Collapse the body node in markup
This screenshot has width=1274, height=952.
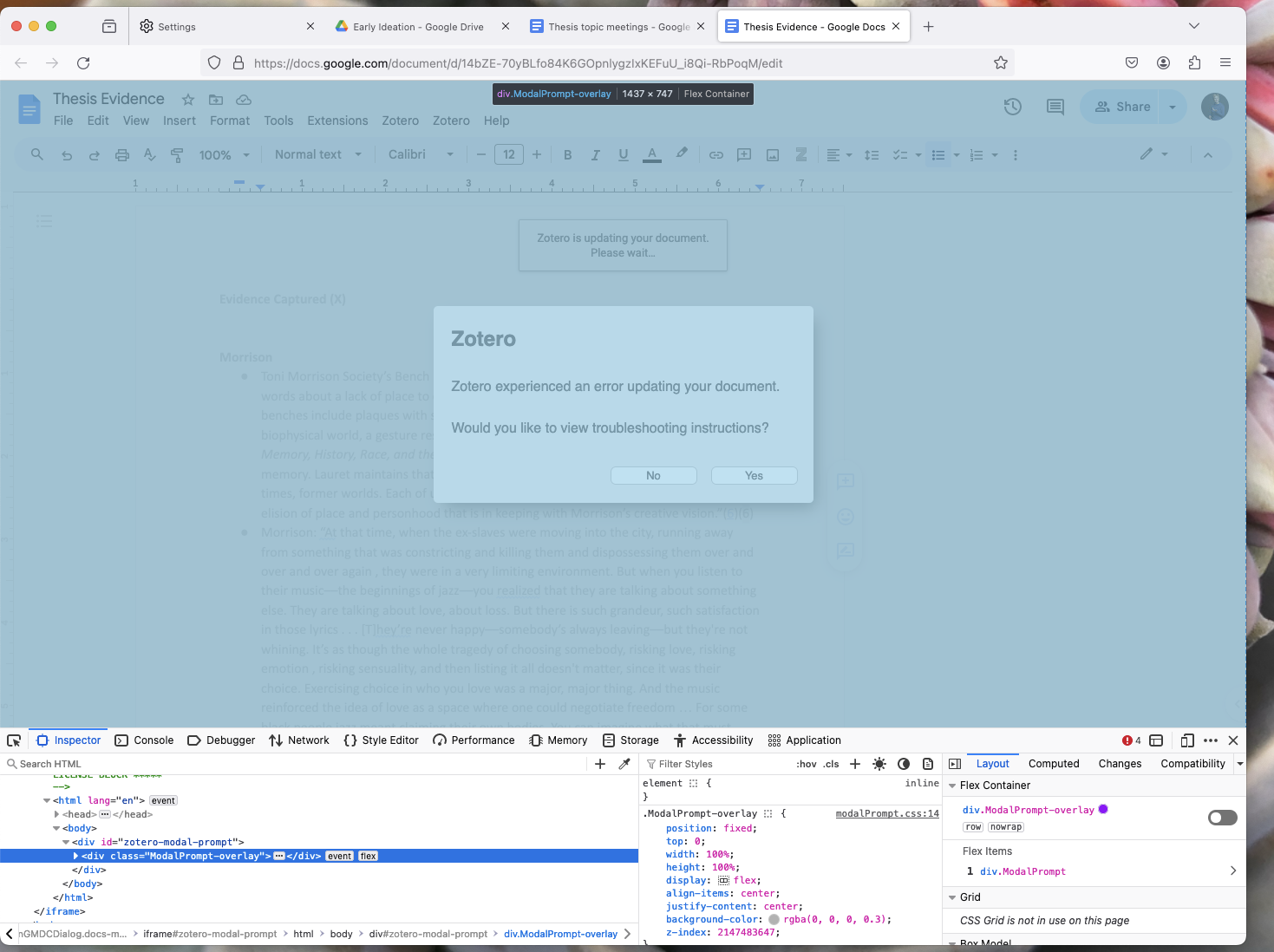click(x=56, y=828)
